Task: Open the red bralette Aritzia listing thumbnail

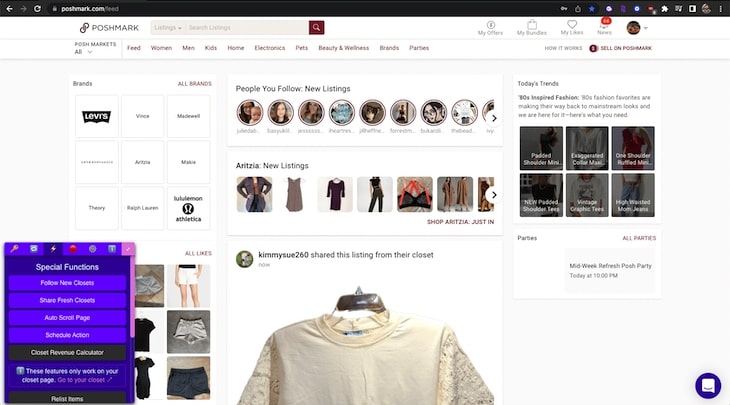Action: click(414, 195)
